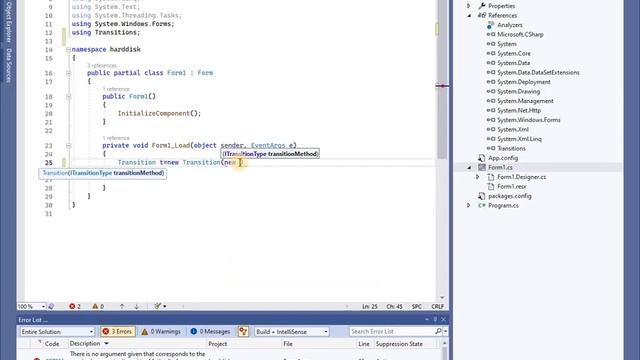The height and width of the screenshot is (360, 640).
Task: Sort by the Line column header
Action: [364, 344]
